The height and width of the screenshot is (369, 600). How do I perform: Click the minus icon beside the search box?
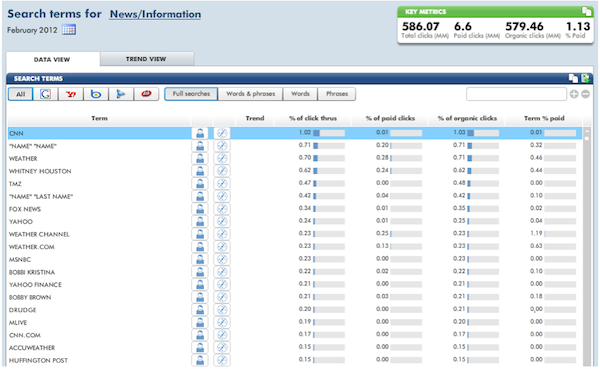coord(585,94)
